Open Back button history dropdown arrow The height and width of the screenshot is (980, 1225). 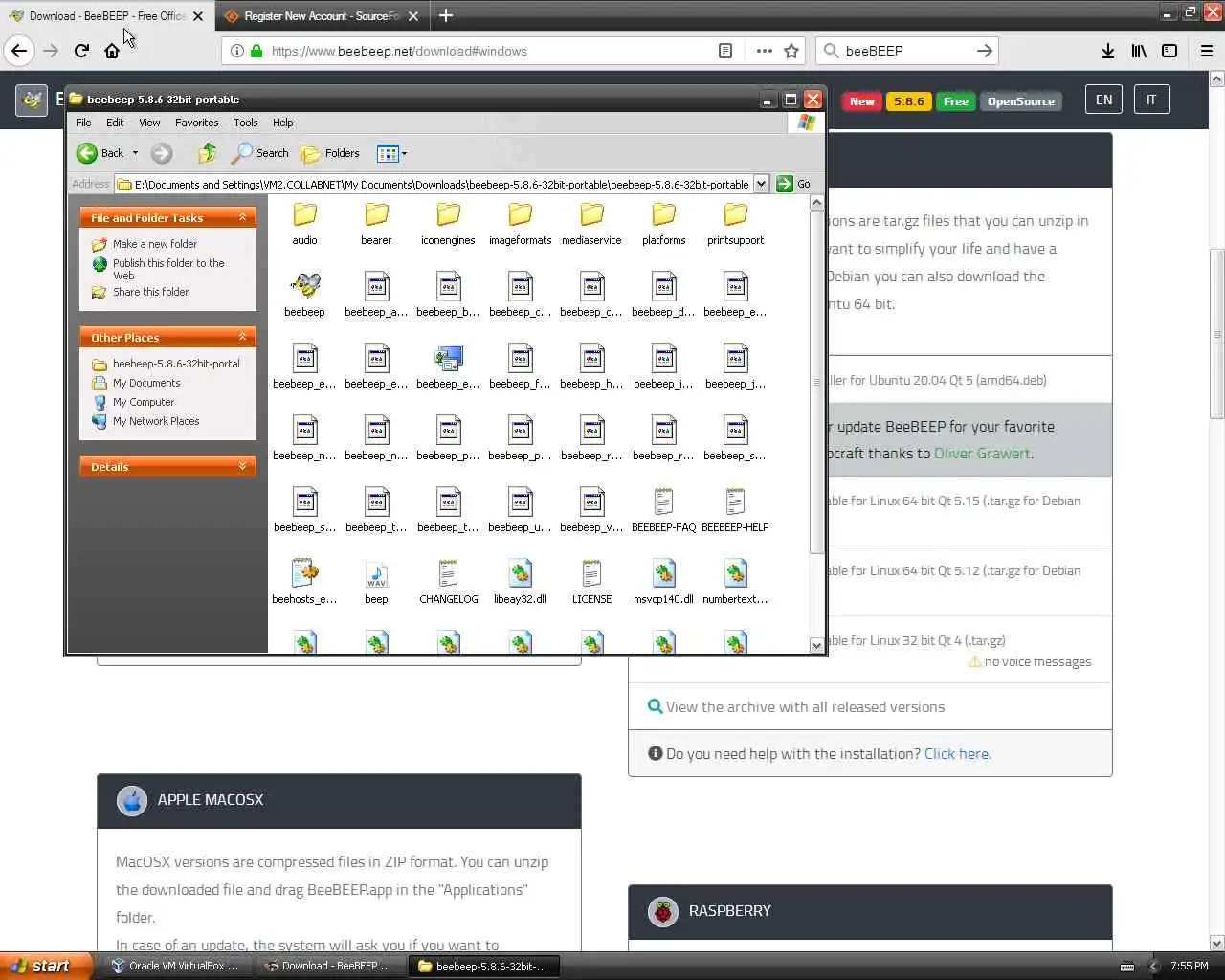(135, 153)
